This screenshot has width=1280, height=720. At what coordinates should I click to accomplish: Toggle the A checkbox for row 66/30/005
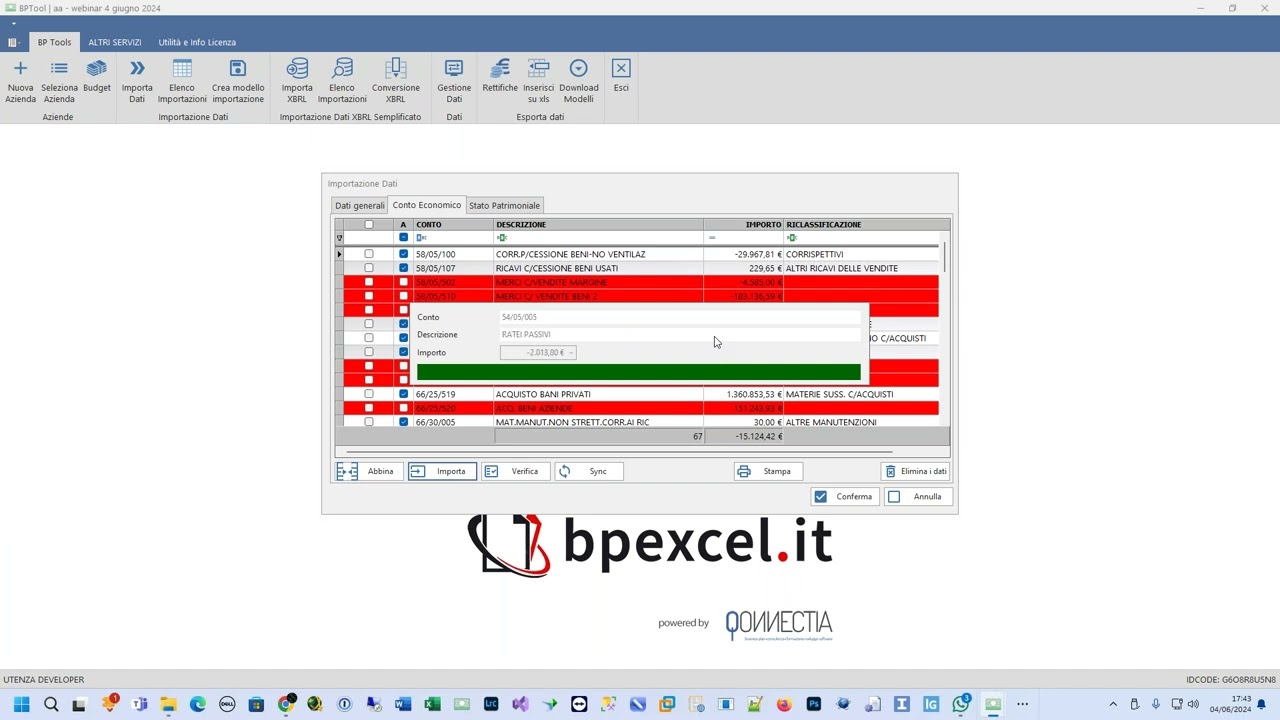(x=404, y=422)
